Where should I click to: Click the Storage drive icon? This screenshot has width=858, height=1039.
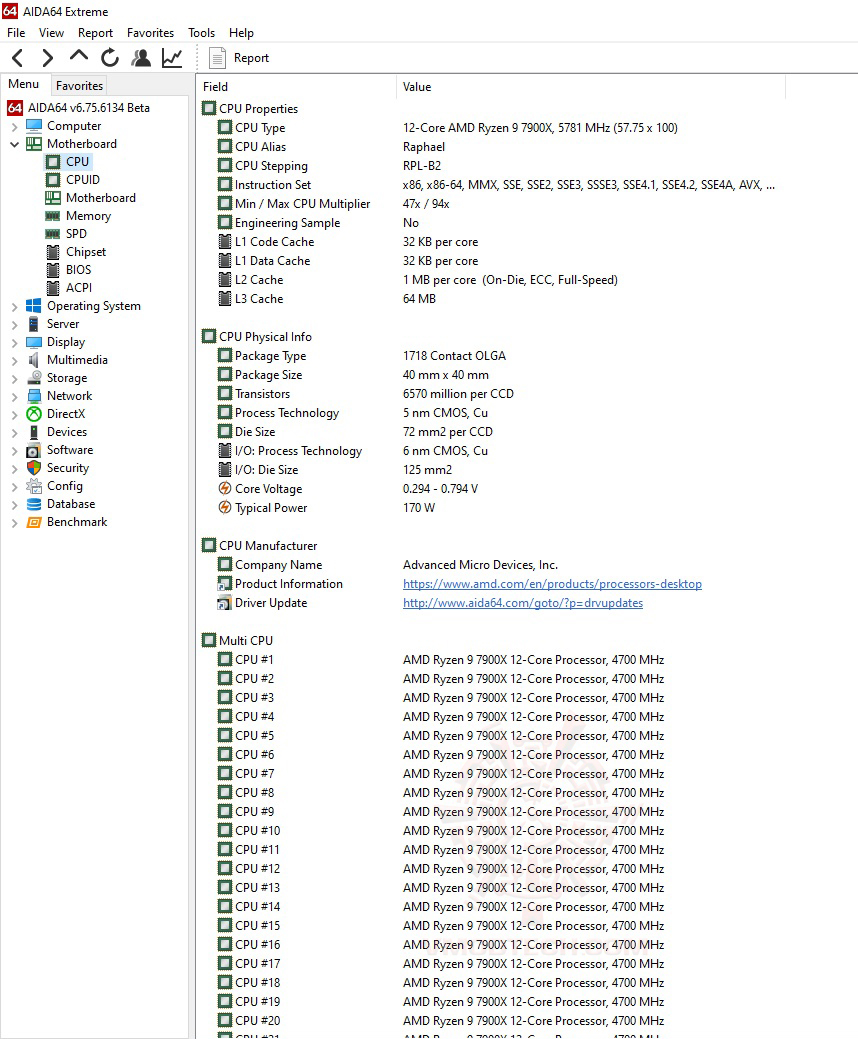[34, 378]
